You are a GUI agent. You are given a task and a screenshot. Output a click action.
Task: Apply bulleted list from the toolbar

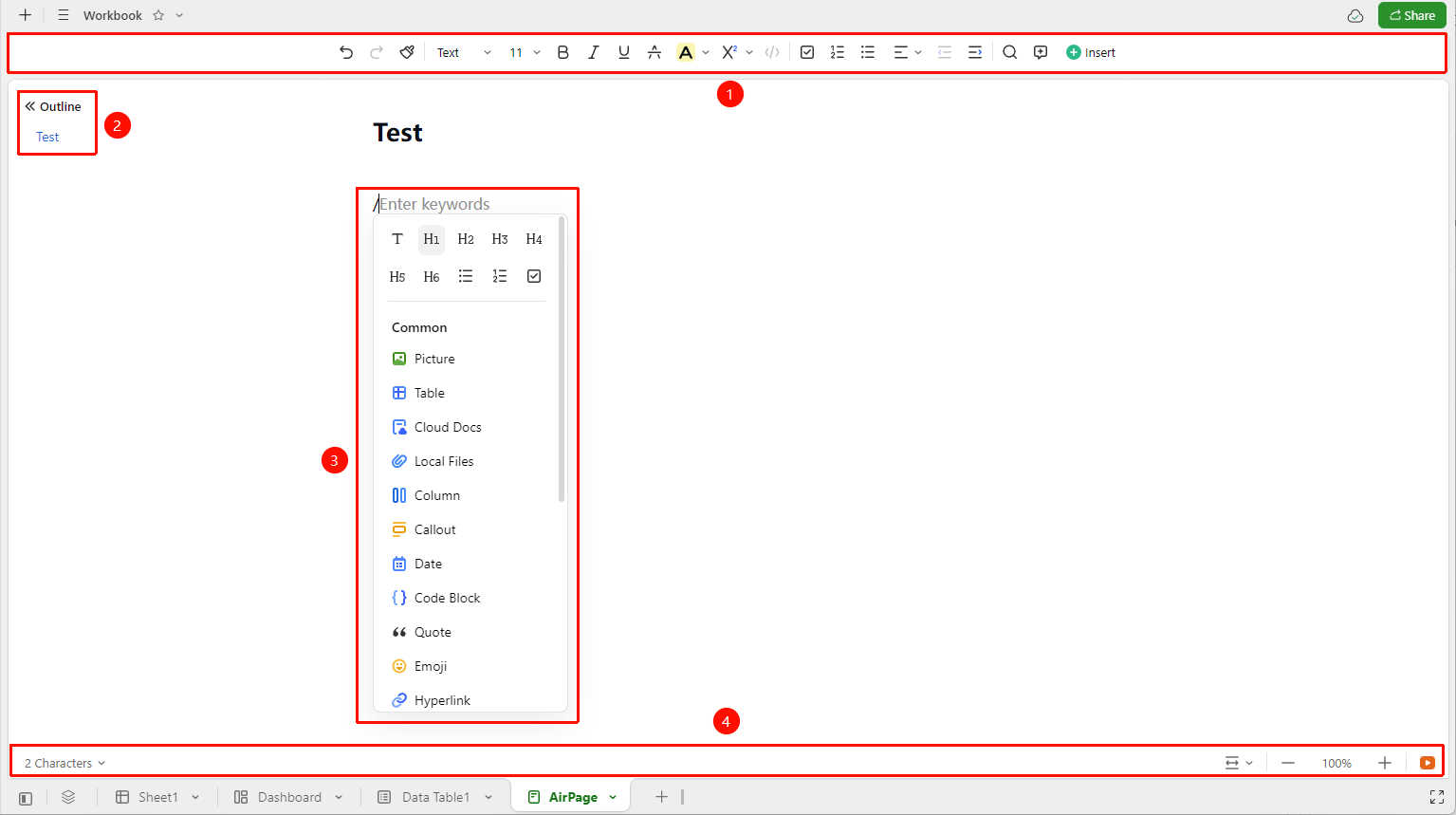pos(868,52)
